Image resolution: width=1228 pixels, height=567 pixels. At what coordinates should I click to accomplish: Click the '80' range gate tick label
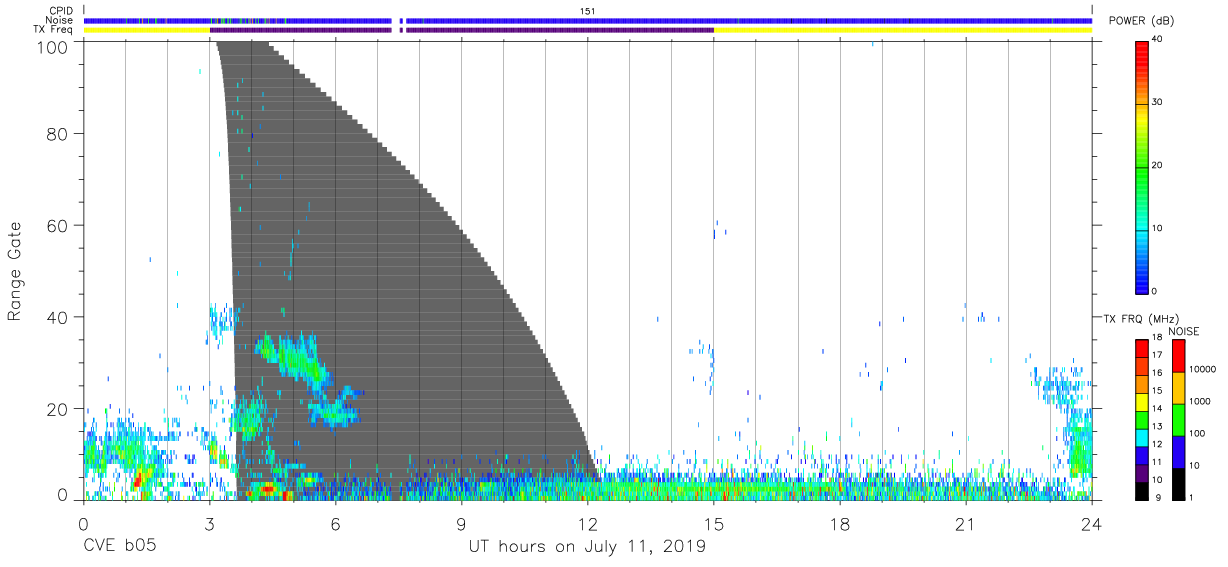pyautogui.click(x=57, y=134)
